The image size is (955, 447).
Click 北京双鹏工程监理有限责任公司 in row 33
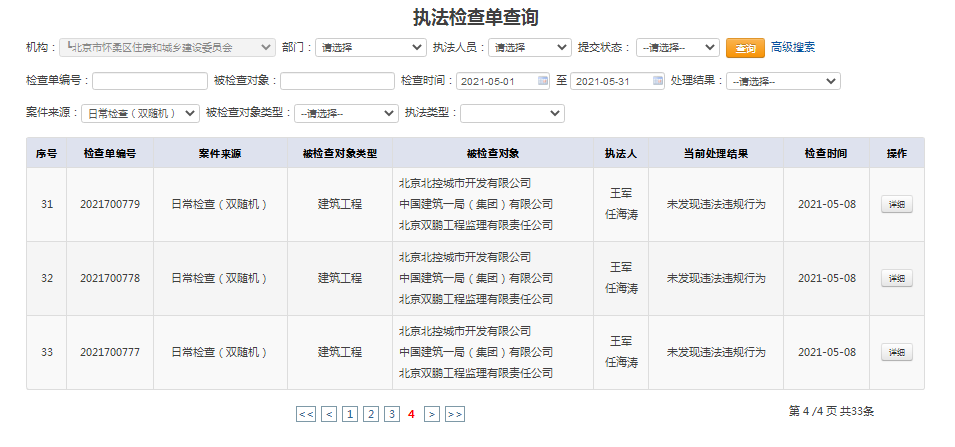(x=476, y=373)
